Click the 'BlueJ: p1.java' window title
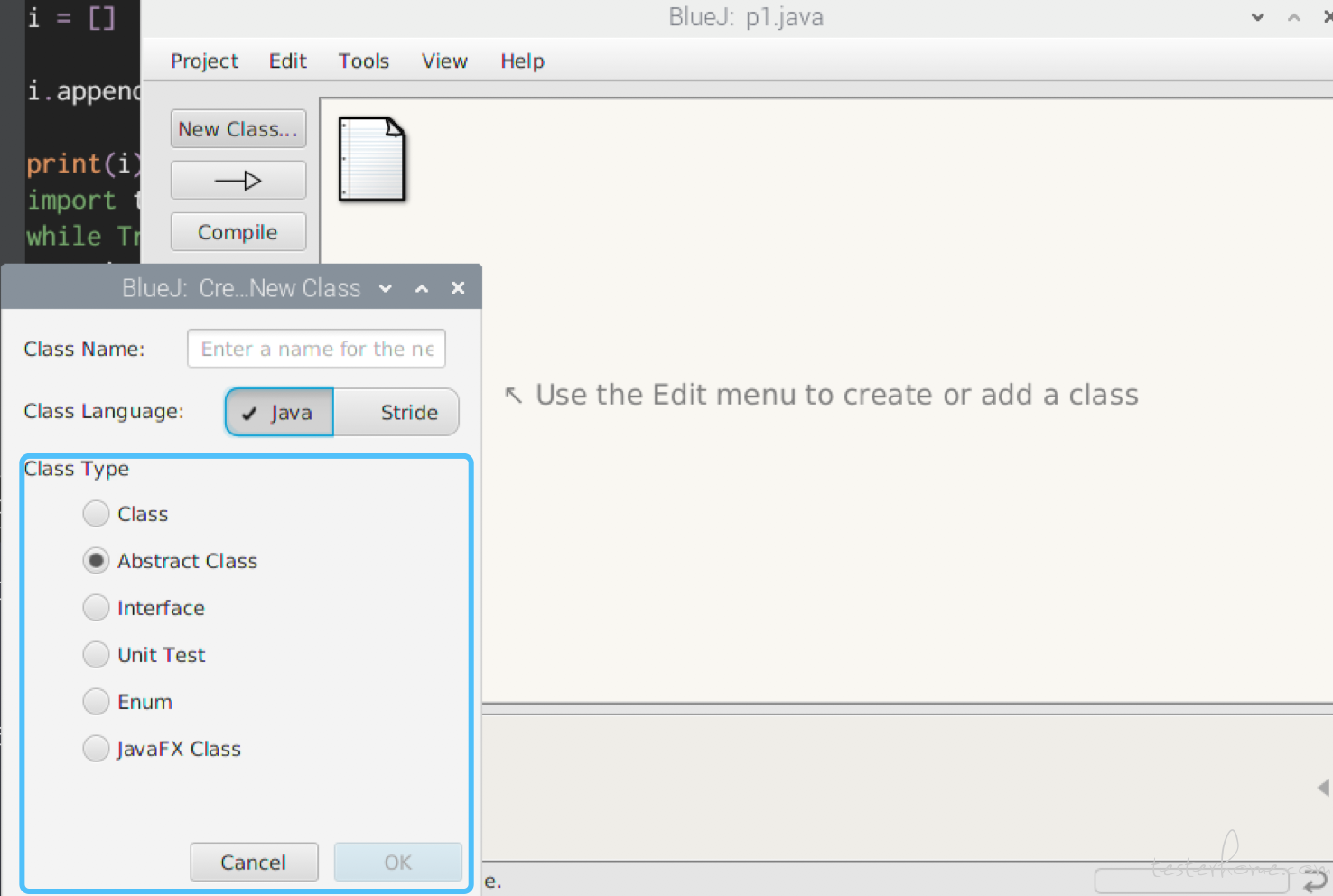Image resolution: width=1333 pixels, height=896 pixels. tap(746, 17)
